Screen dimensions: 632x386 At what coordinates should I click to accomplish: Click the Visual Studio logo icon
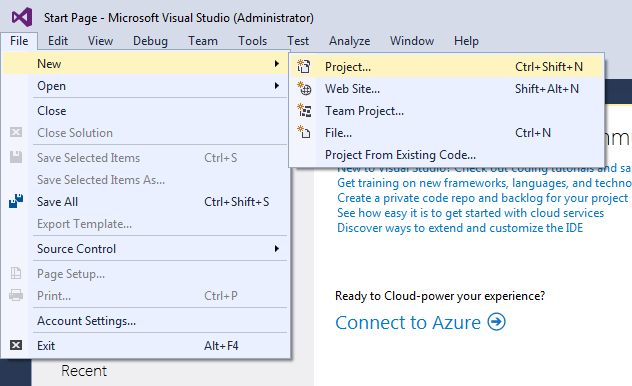pos(22,17)
